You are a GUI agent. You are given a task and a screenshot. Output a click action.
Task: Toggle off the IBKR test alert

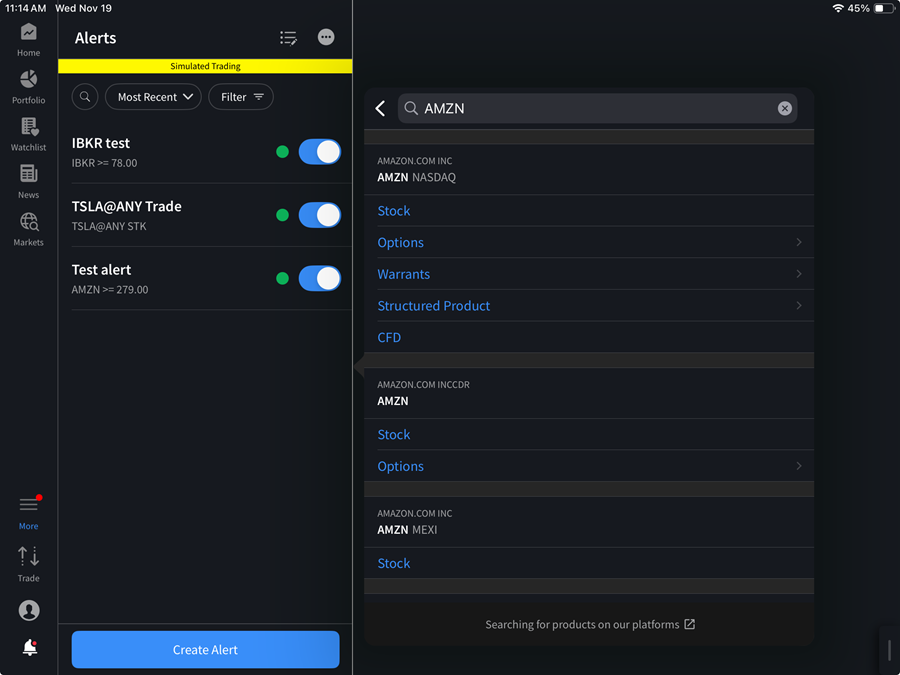pyautogui.click(x=320, y=152)
